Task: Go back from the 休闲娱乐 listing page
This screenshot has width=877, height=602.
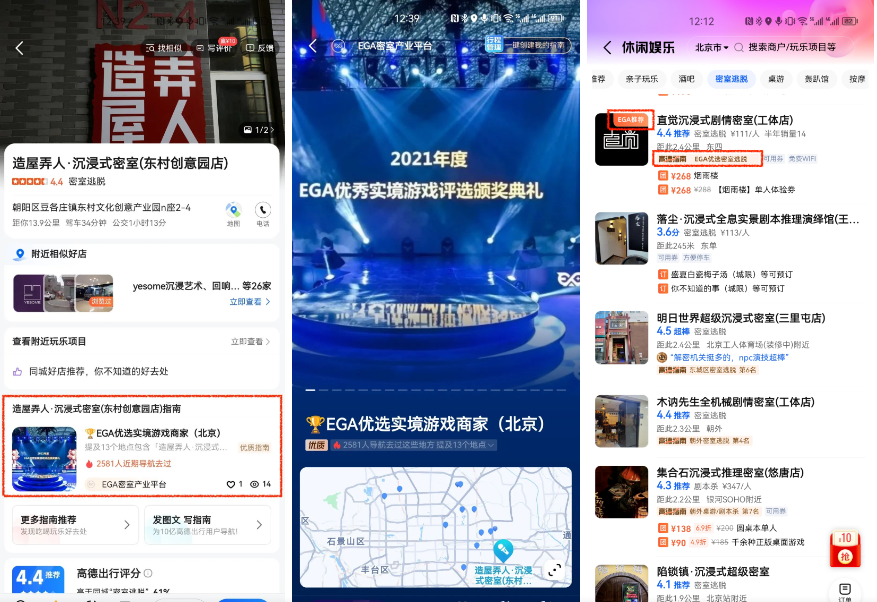Action: [x=607, y=47]
